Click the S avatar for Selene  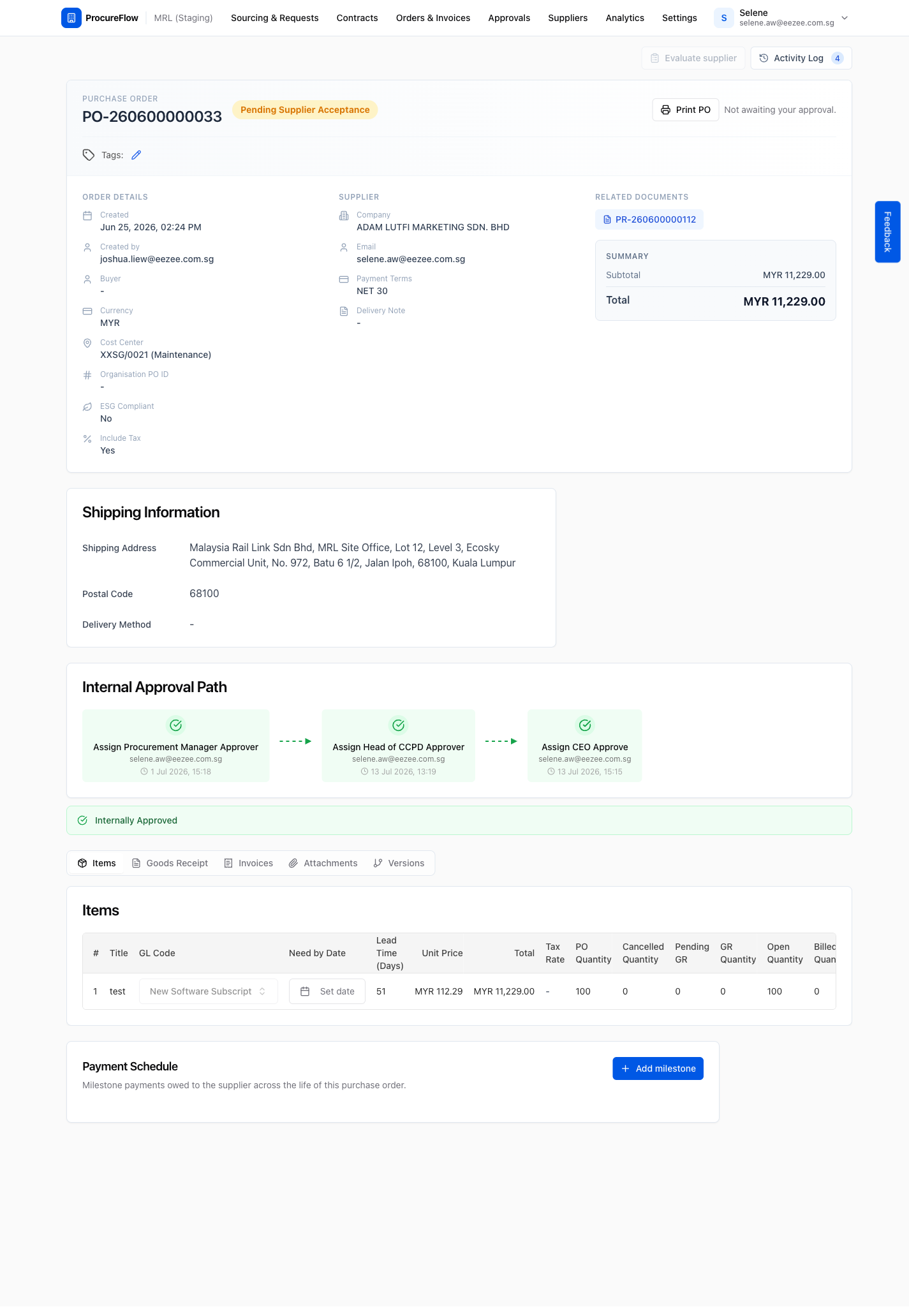click(724, 18)
